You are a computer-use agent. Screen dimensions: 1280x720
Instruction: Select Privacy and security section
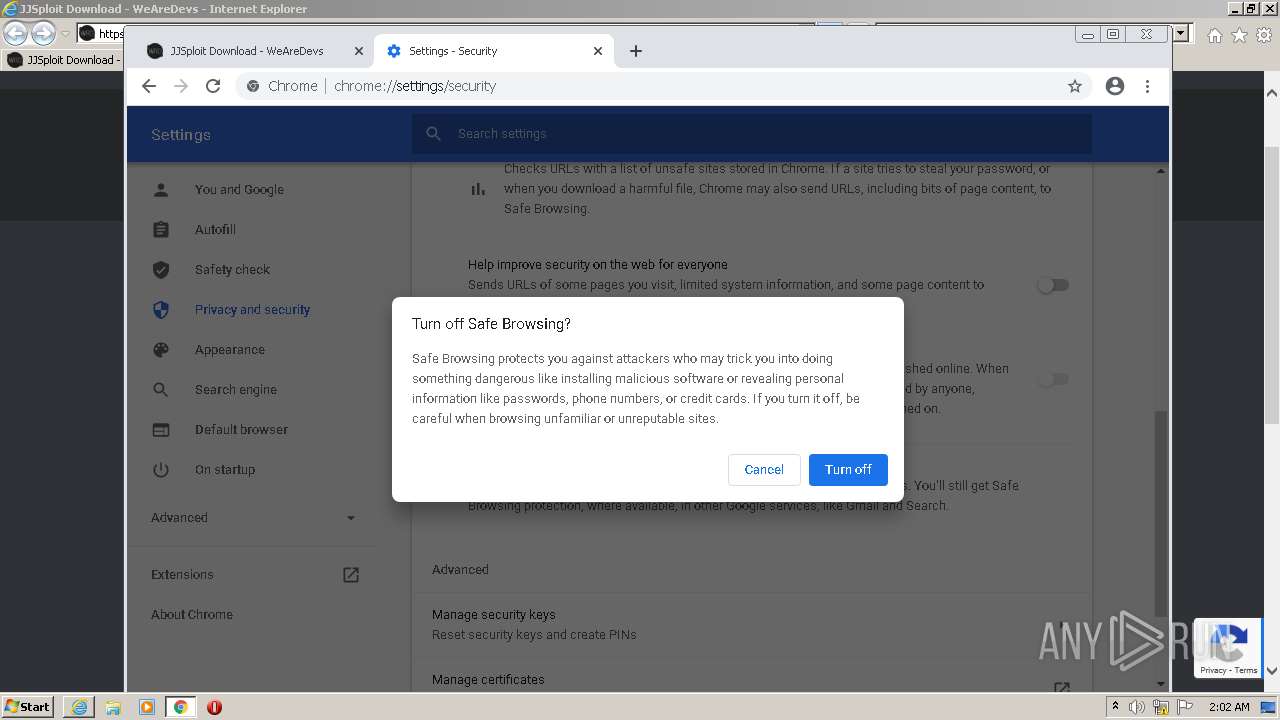(x=252, y=310)
